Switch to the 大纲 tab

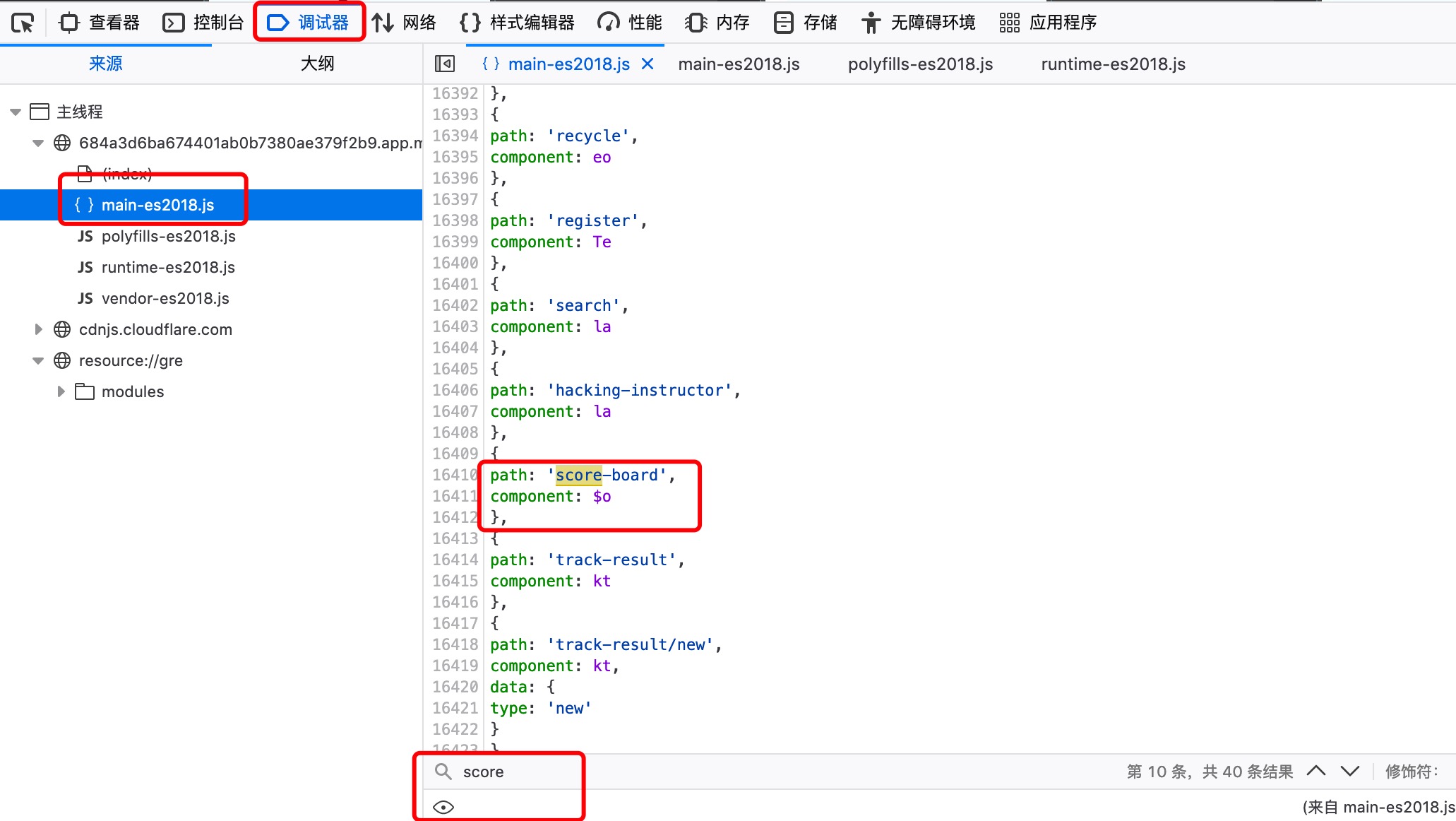(x=316, y=63)
